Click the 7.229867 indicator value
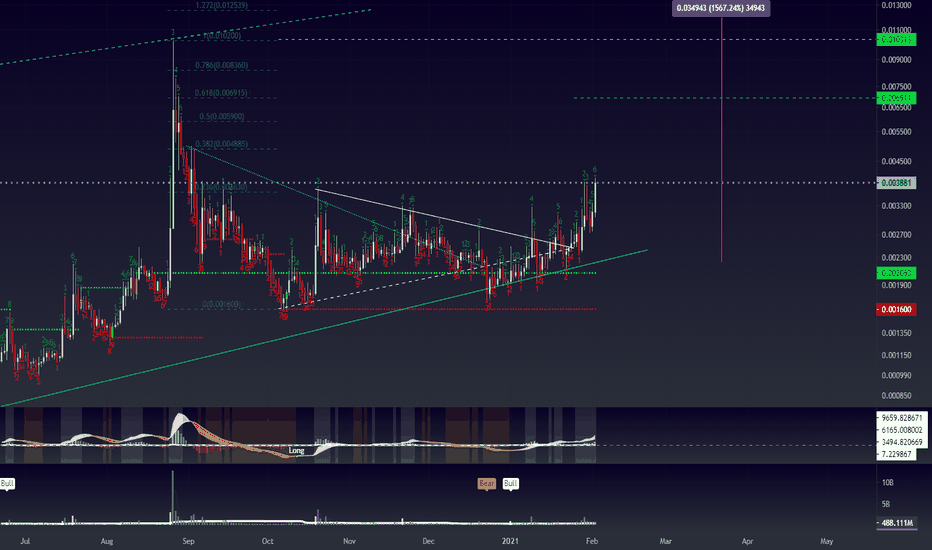 point(896,454)
